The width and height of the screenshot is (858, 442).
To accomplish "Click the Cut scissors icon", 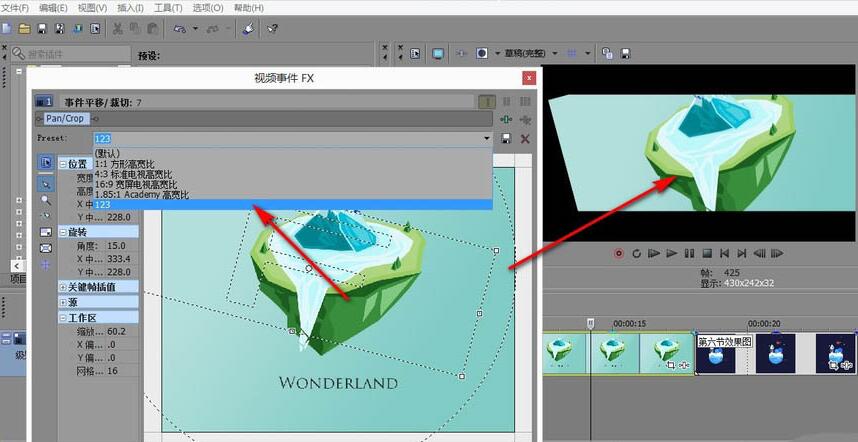I will [x=118, y=29].
